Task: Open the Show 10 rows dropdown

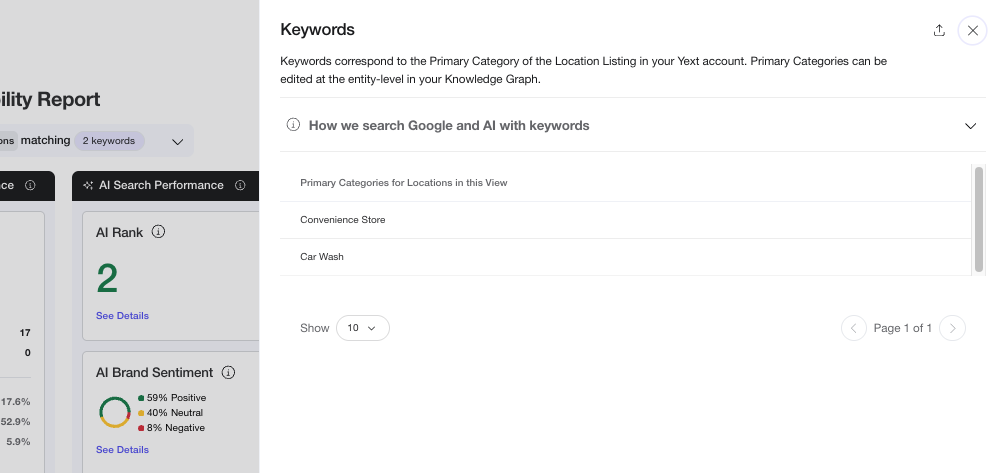Action: click(x=362, y=328)
